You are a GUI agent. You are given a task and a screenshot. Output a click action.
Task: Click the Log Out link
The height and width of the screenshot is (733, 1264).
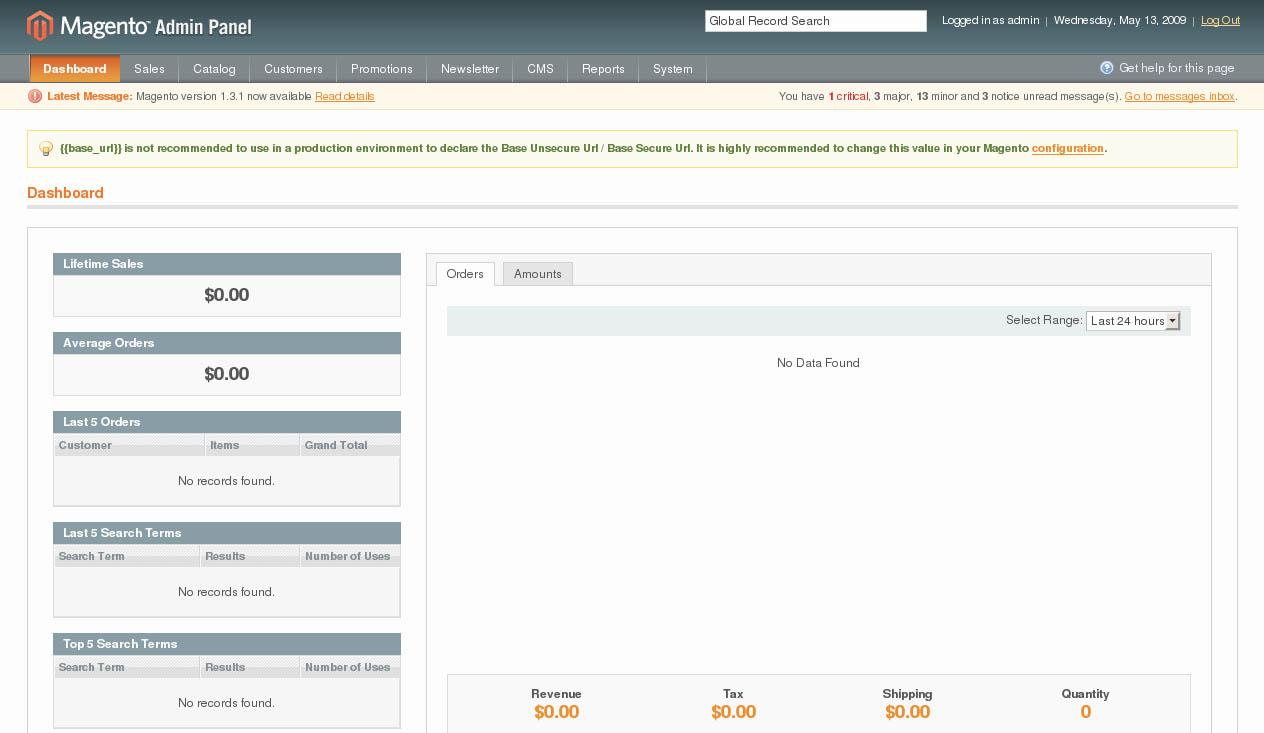pos(1220,20)
